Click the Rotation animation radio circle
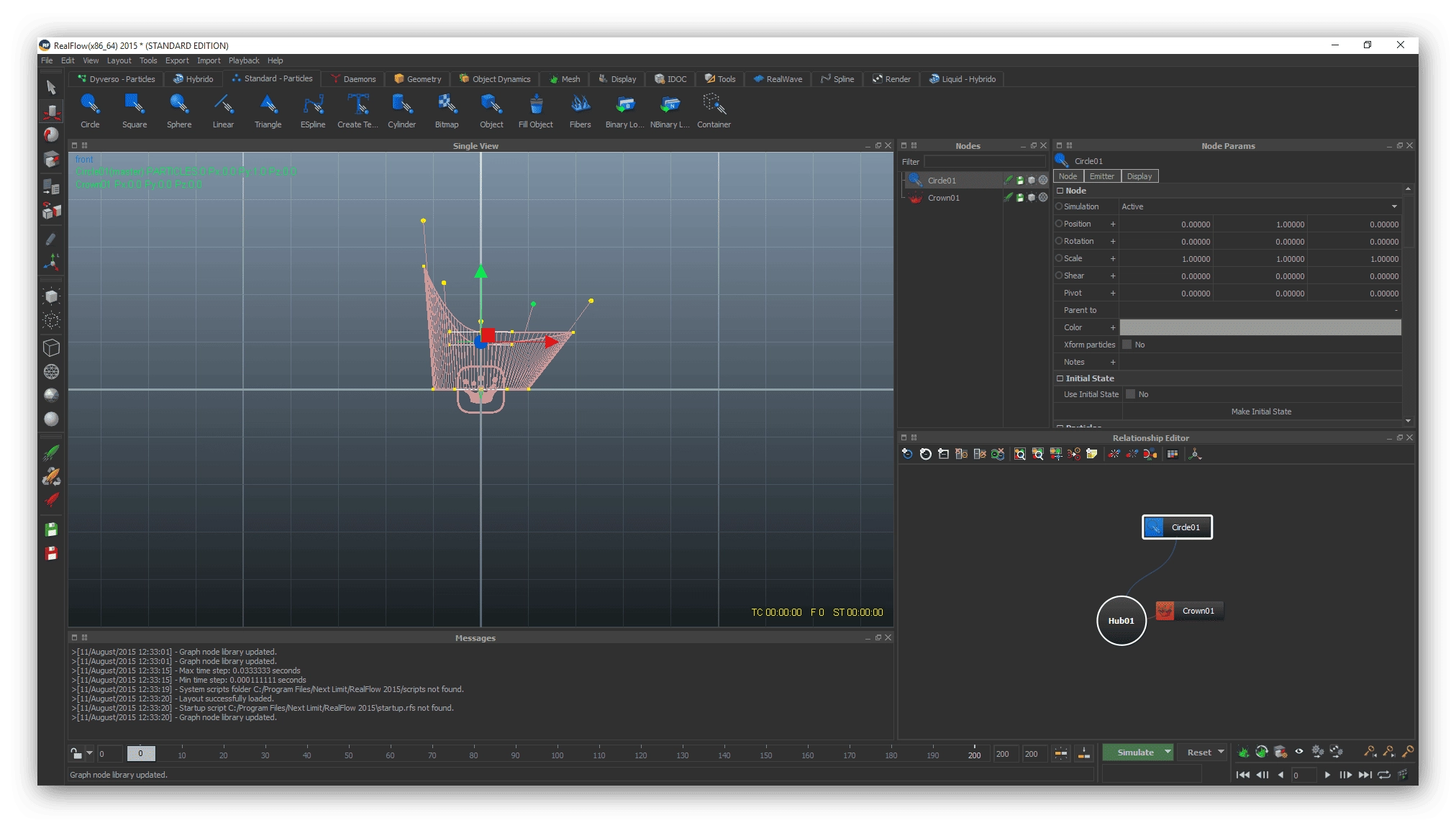The height and width of the screenshot is (823, 1456). click(x=1059, y=241)
